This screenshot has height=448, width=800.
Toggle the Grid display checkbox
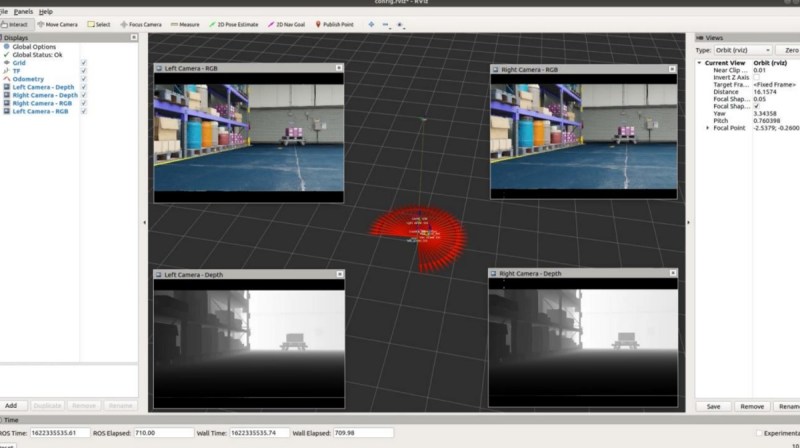point(84,63)
